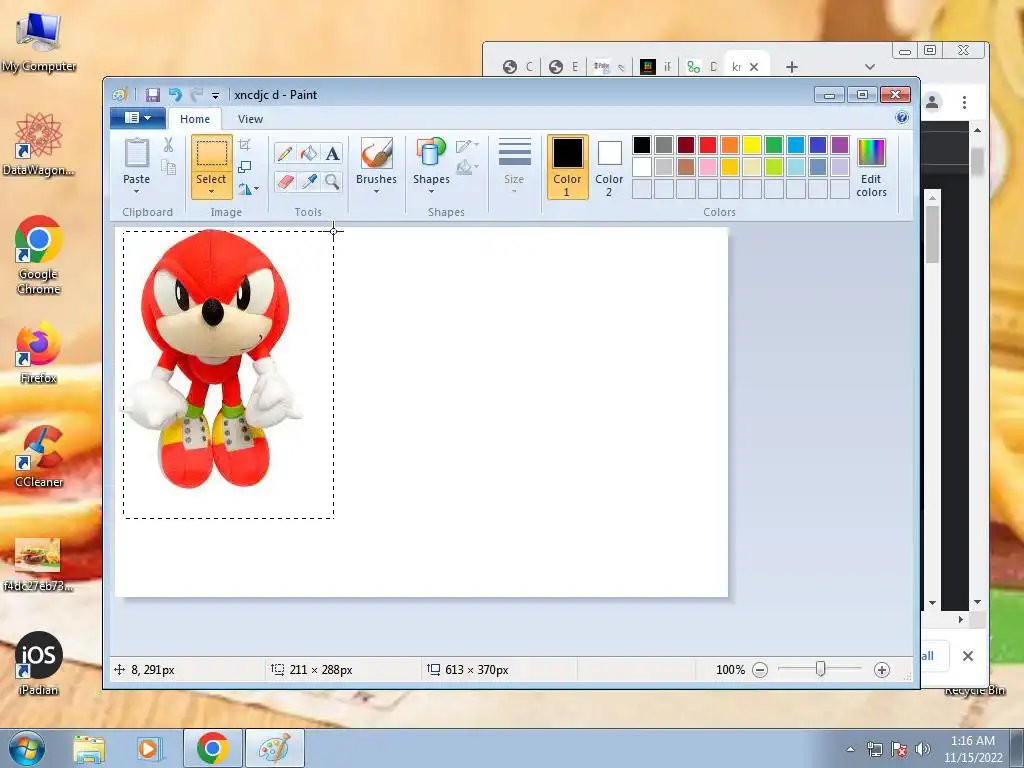Open the Shape fill dropdown
The height and width of the screenshot is (768, 1024).
pos(467,167)
